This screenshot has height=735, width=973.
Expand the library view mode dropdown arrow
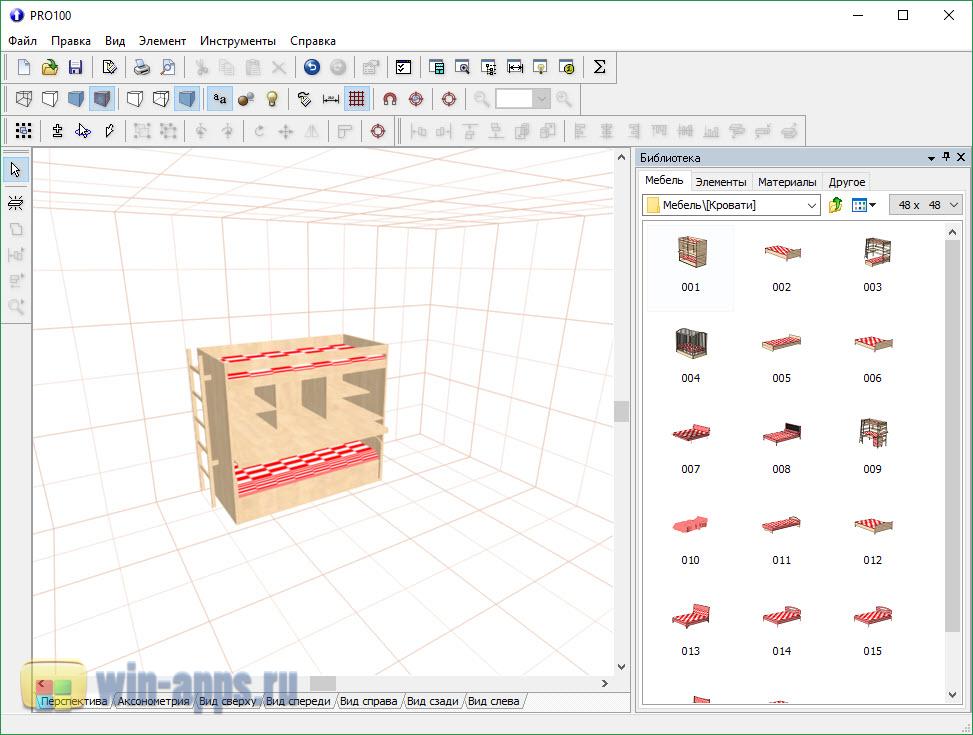pyautogui.click(x=873, y=205)
